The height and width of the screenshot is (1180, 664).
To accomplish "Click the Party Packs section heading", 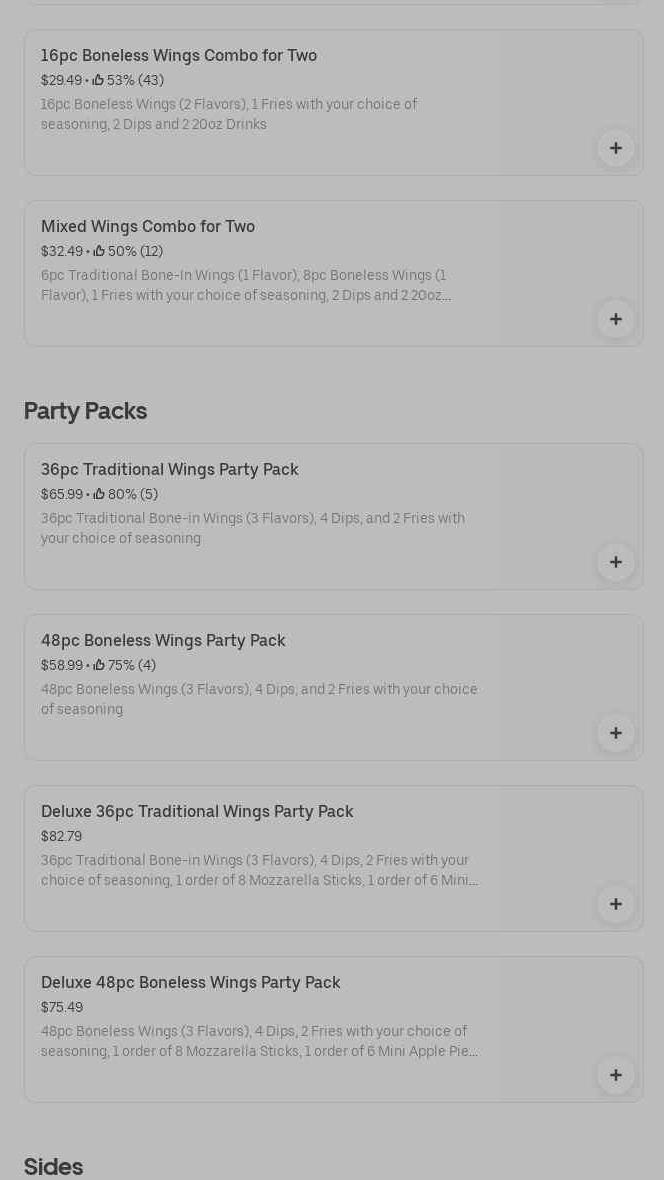I will 85,411.
